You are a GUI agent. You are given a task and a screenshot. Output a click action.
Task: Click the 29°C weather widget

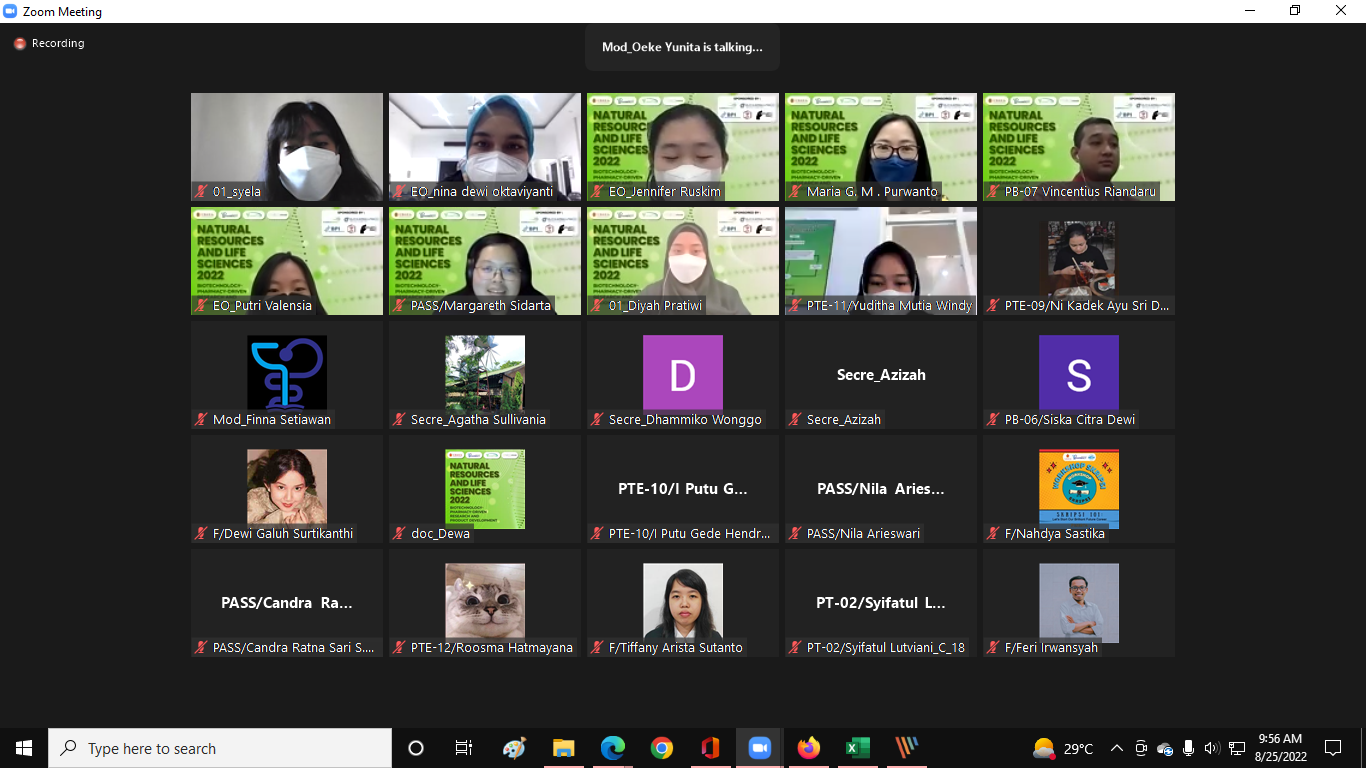tap(1063, 748)
